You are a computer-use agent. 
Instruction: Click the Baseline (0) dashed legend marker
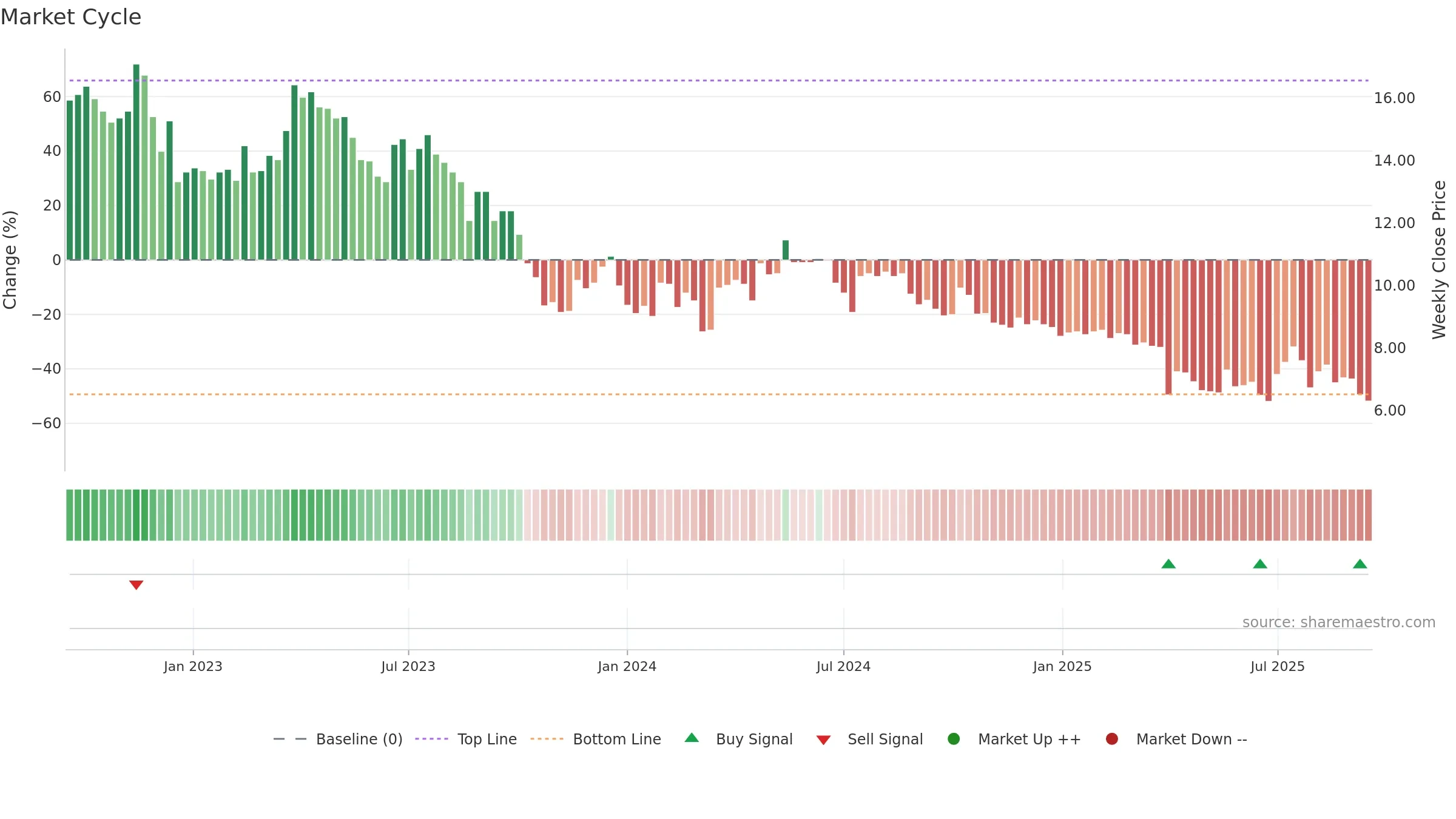(290, 739)
